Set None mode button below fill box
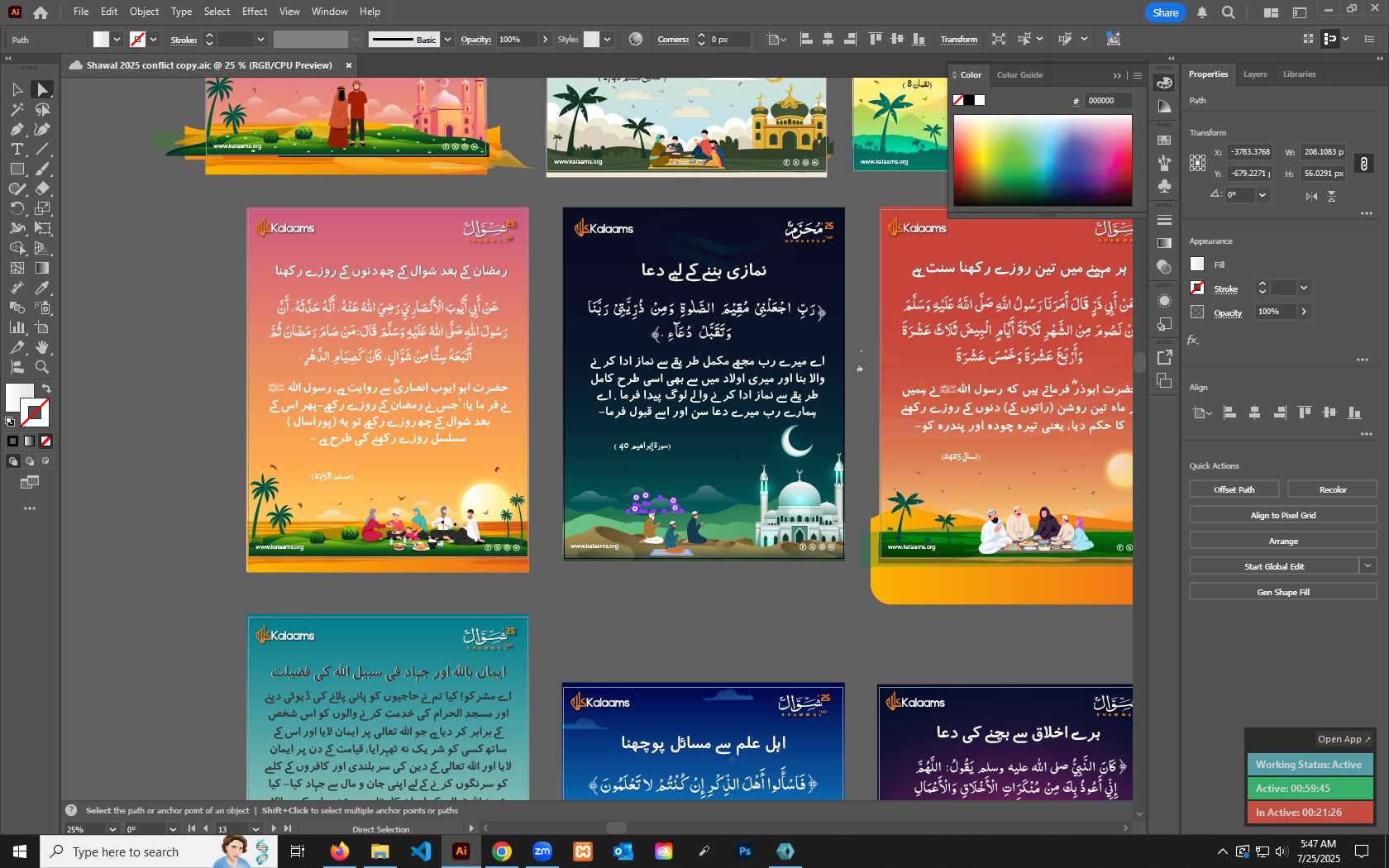1389x868 pixels. pos(45,441)
